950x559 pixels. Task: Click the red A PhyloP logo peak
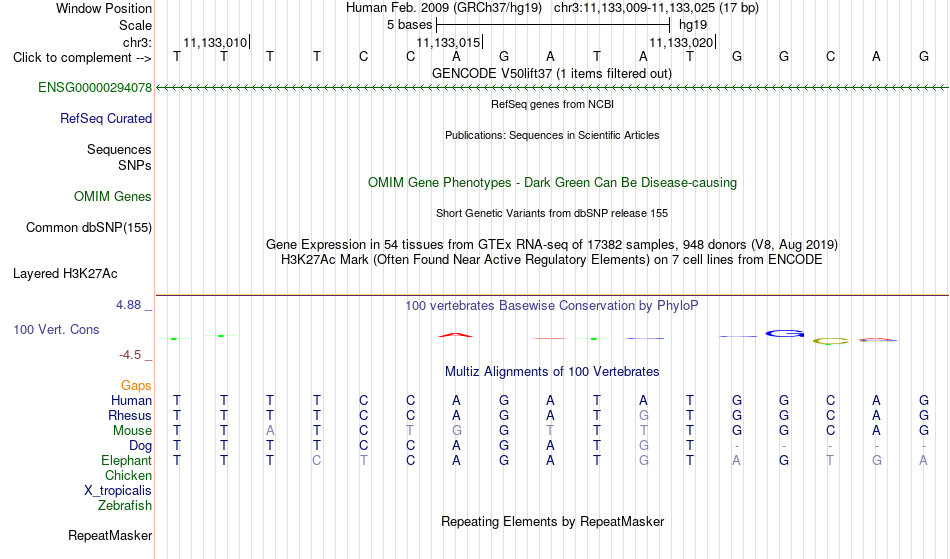pyautogui.click(x=455, y=334)
